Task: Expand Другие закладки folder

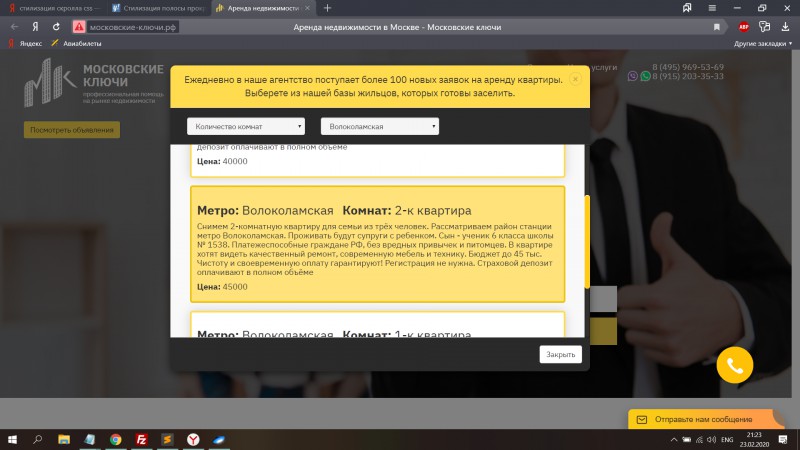Action: pos(763,43)
